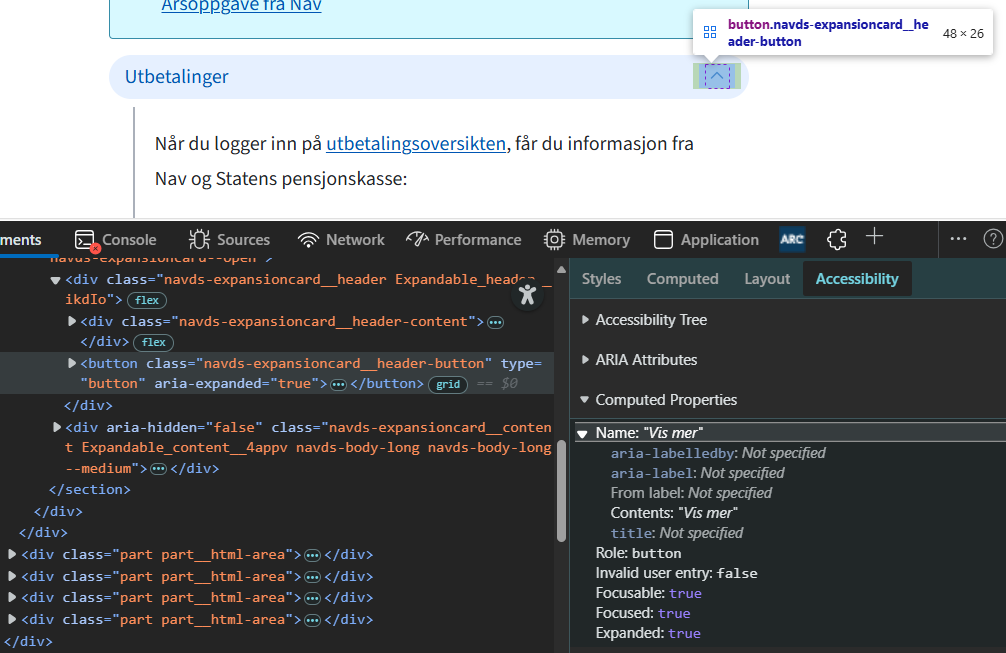Image resolution: width=1006 pixels, height=653 pixels.
Task: Click the ellipsis badge after header-content div
Action: click(495, 322)
